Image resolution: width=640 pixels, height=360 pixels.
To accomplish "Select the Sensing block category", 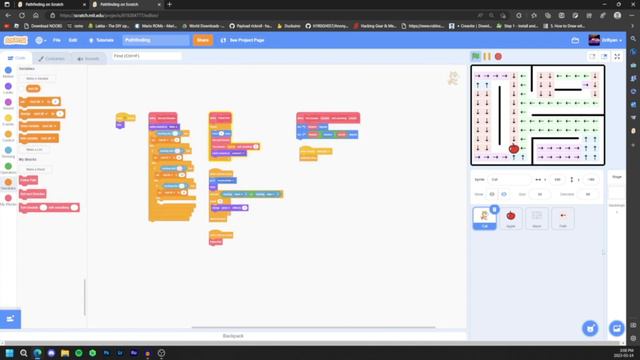I will click(x=8, y=152).
